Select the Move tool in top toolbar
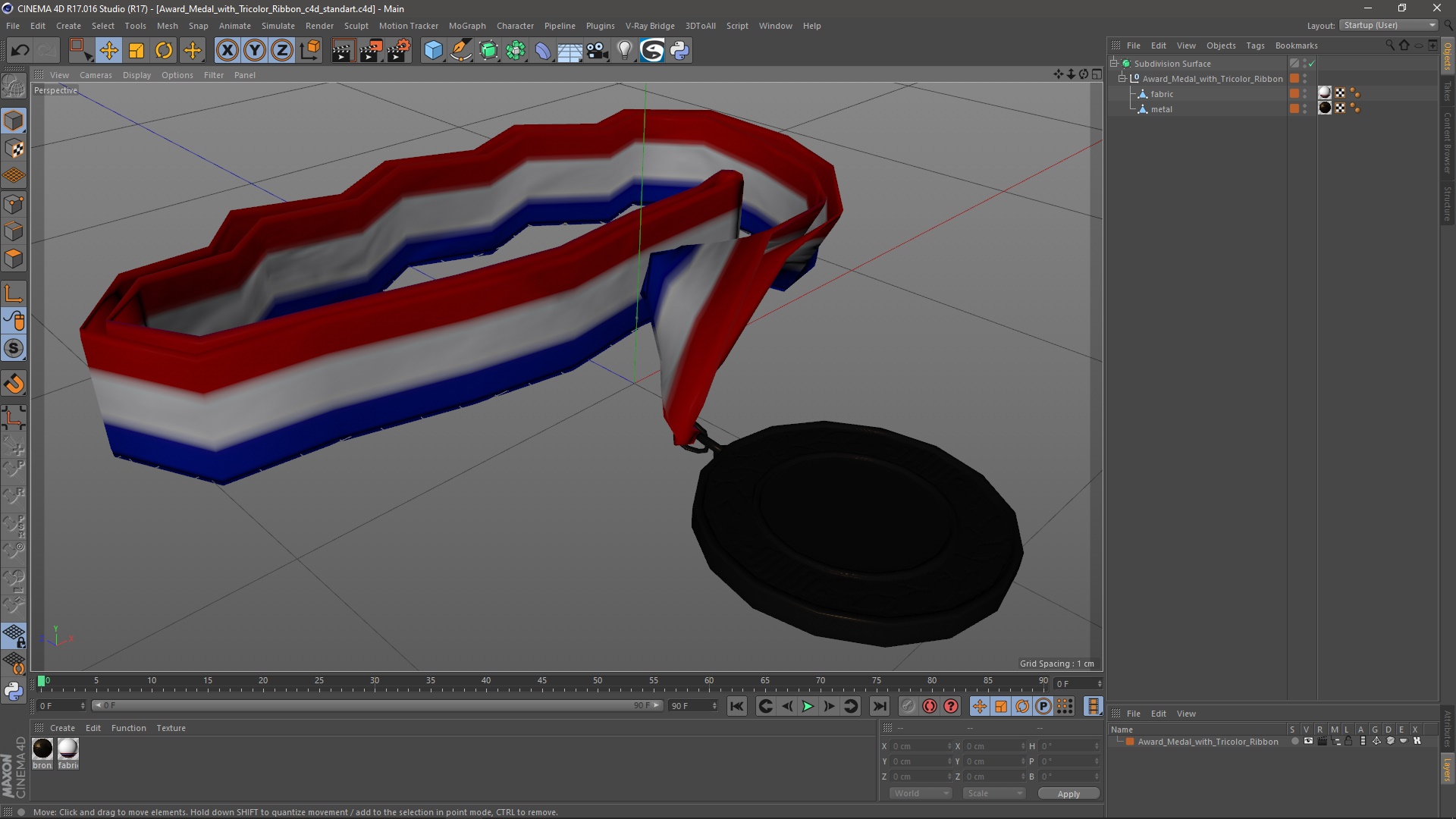Image resolution: width=1456 pixels, height=819 pixels. tap(108, 51)
